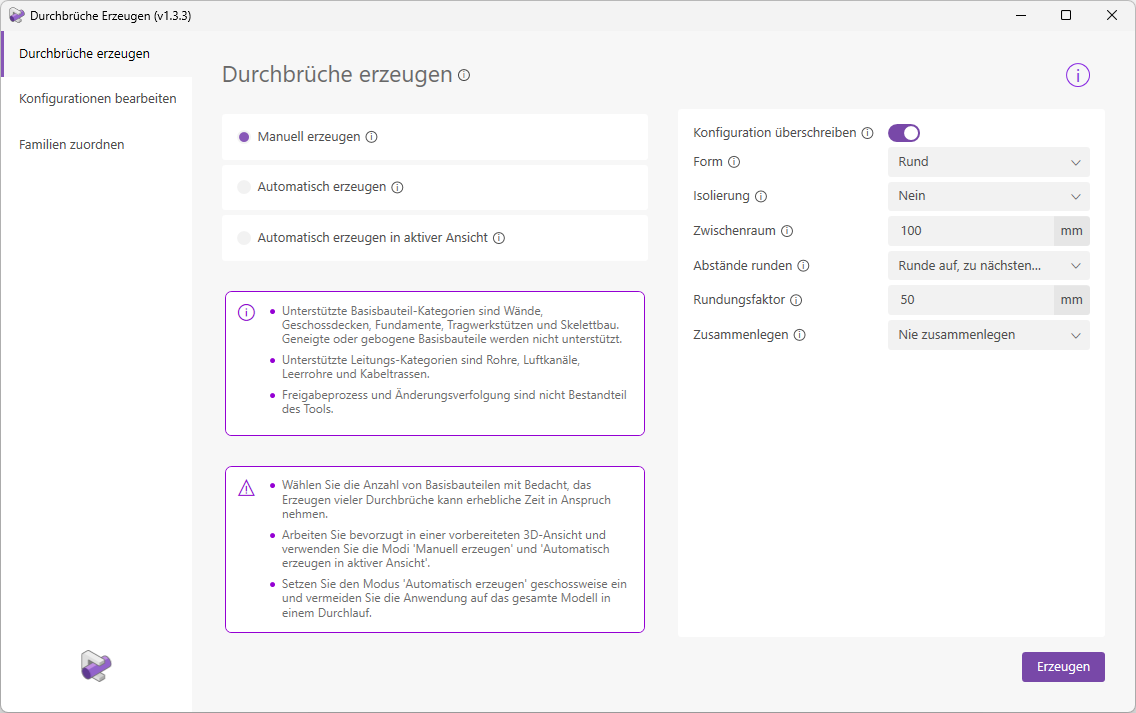The image size is (1136, 713).
Task: Open the info hint for 'Automatisch erzeugen'
Action: click(398, 187)
